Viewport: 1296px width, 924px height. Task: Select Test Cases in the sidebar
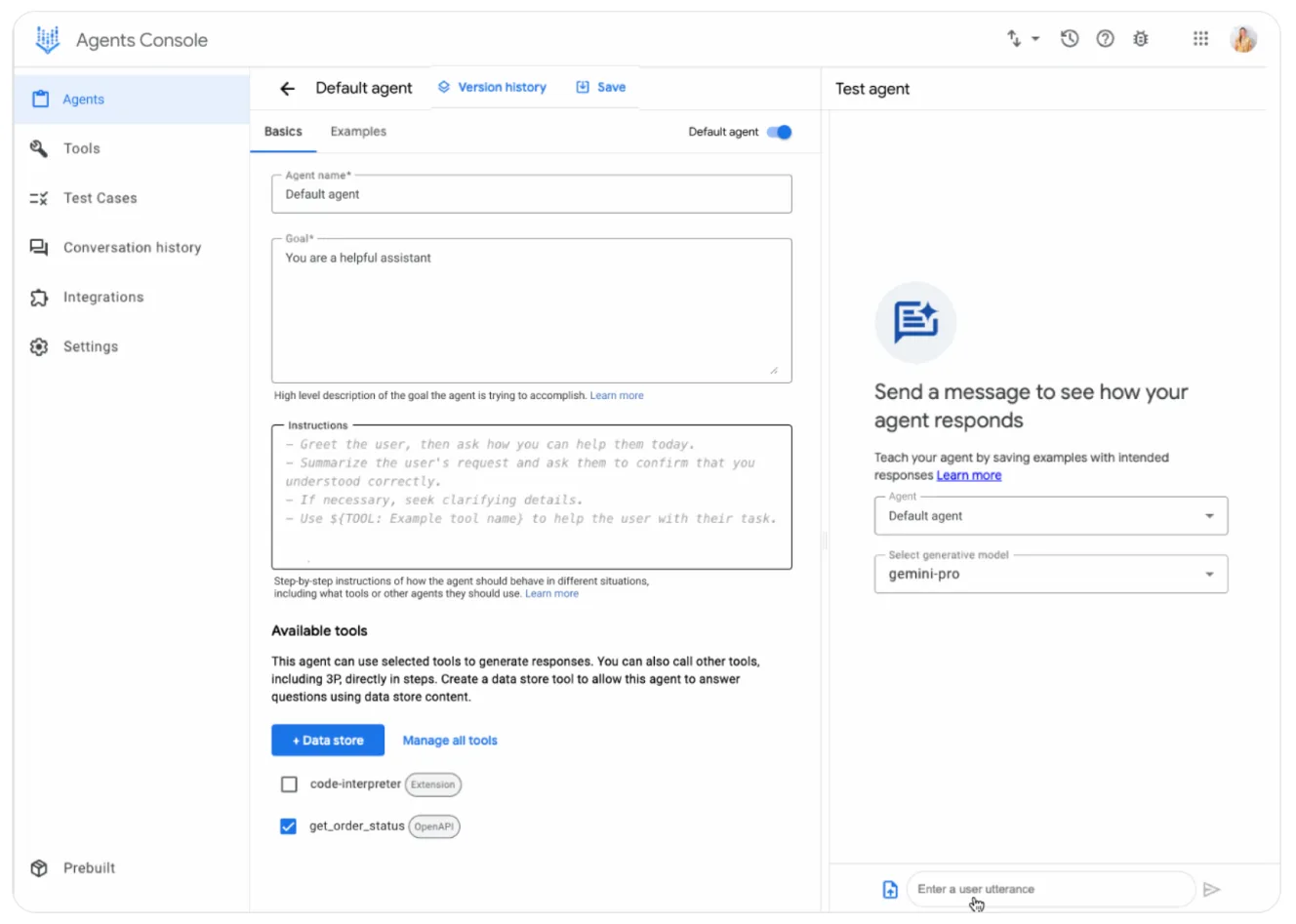click(x=100, y=198)
